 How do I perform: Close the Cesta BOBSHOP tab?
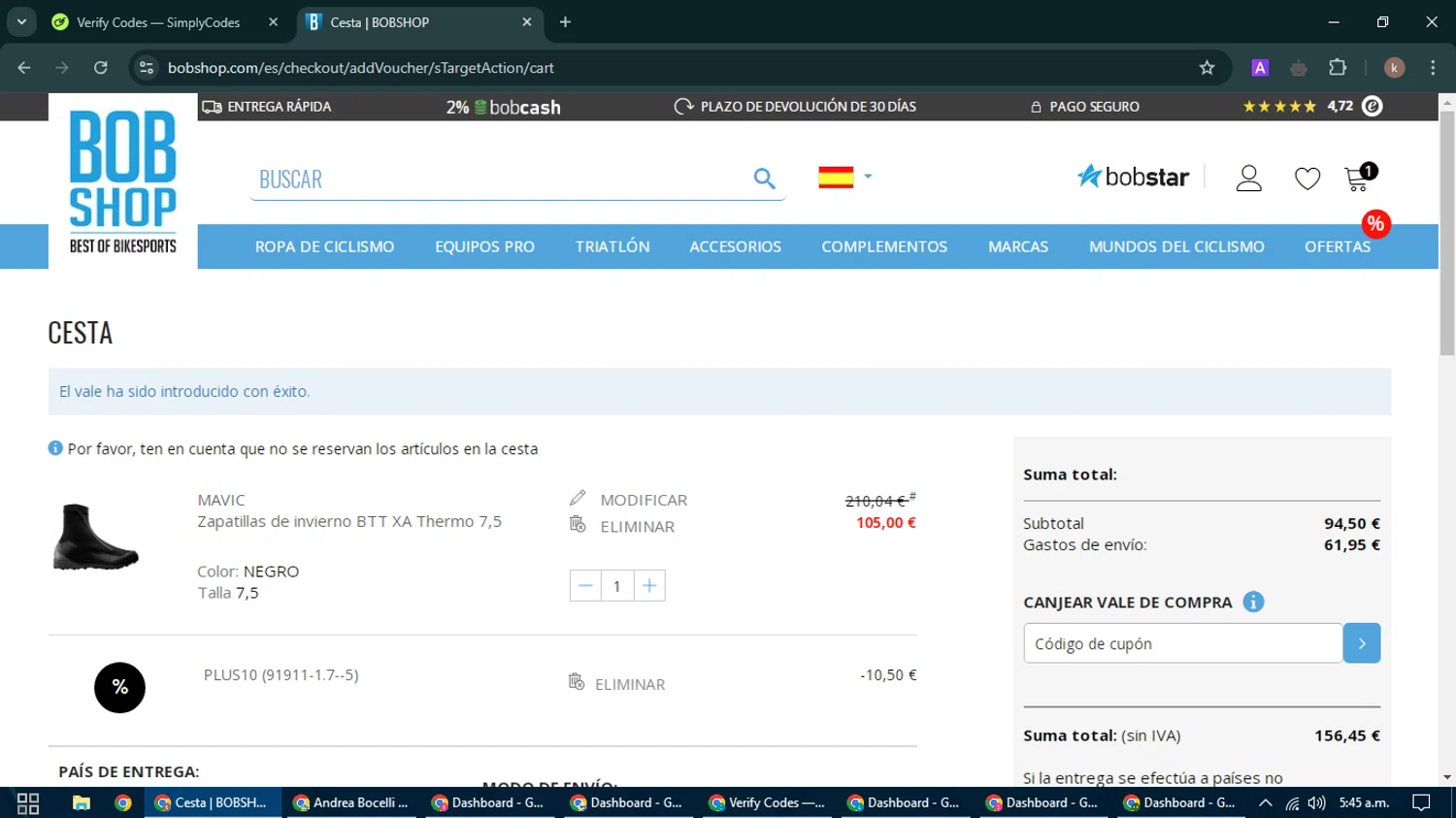[527, 22]
